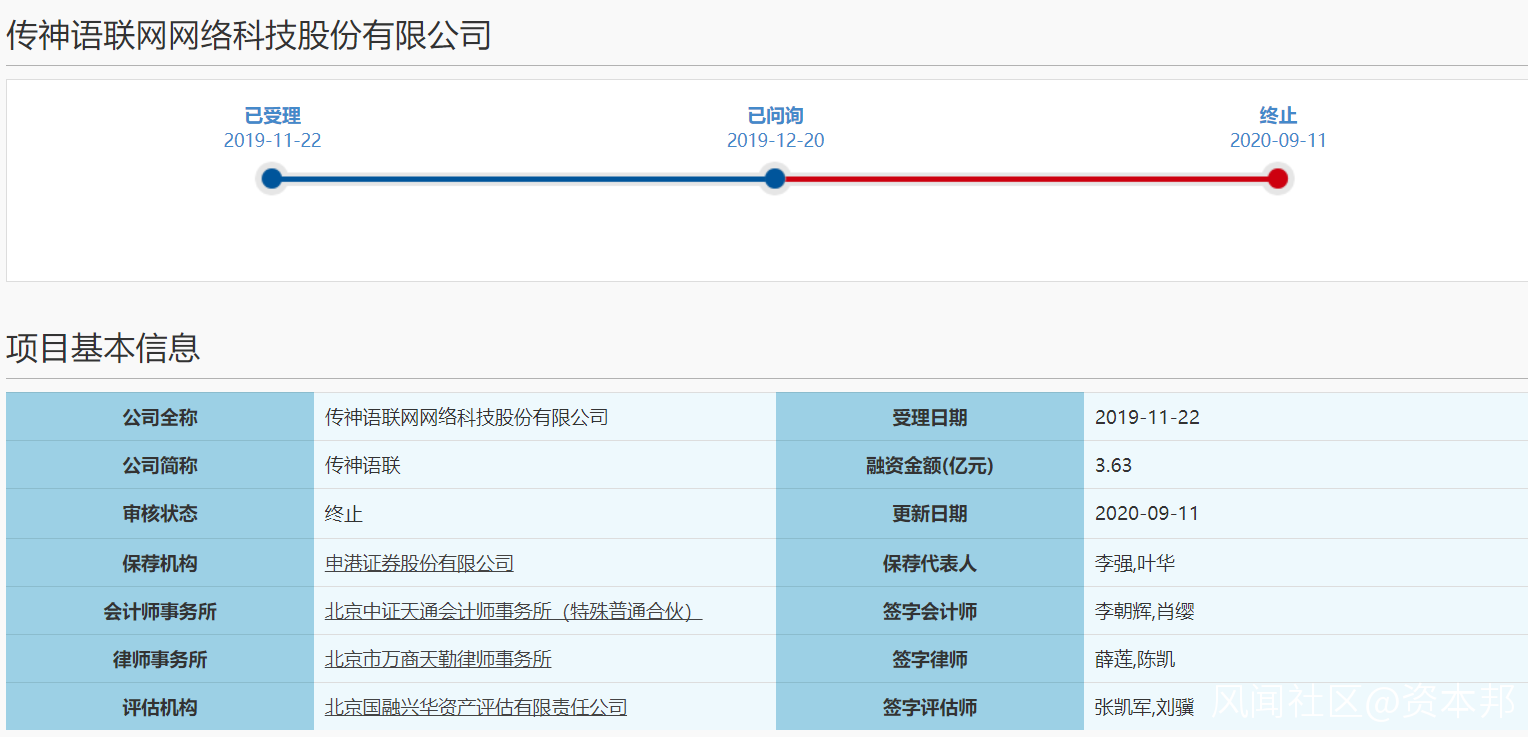The image size is (1528, 737).
Task: Click the 公司全称 header cell
Action: click(x=160, y=417)
